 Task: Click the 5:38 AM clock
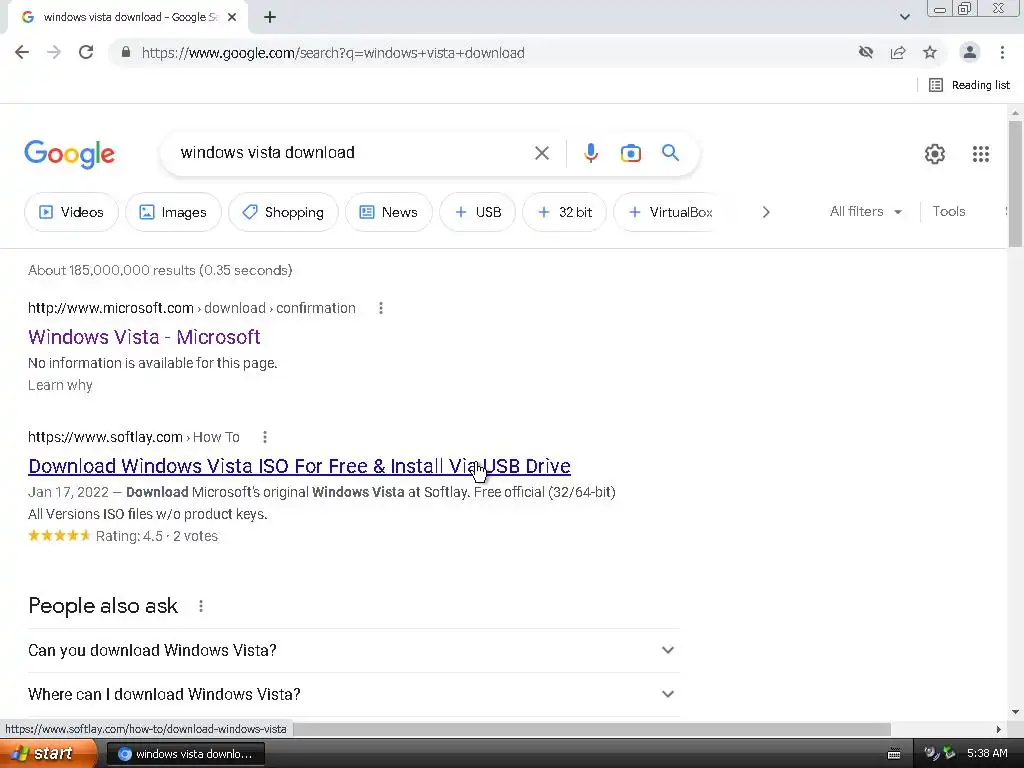tap(987, 753)
